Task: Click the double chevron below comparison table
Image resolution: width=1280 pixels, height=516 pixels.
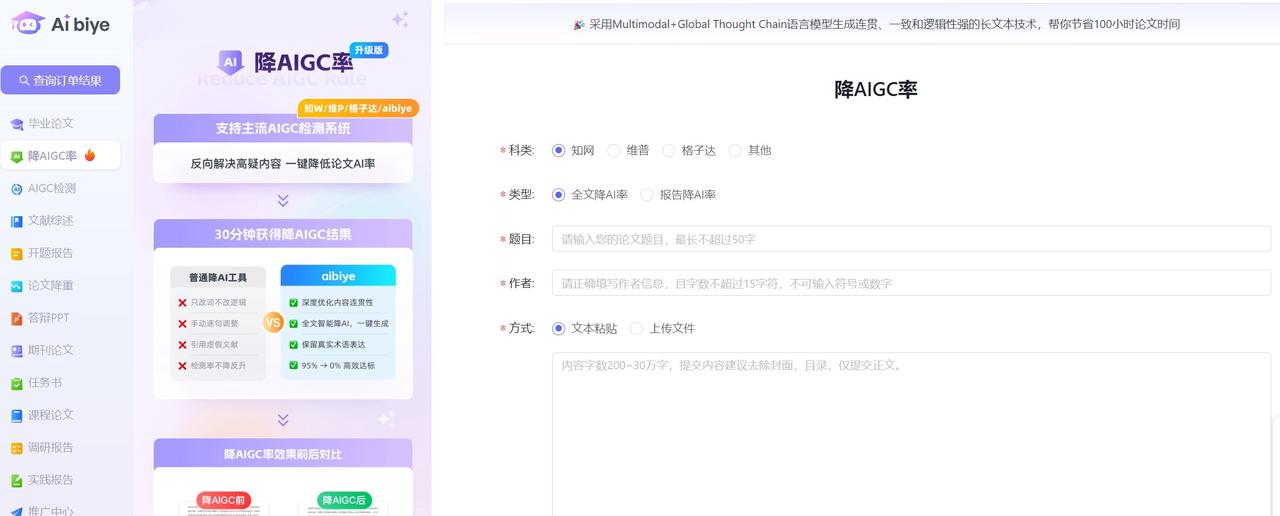Action: (x=283, y=419)
